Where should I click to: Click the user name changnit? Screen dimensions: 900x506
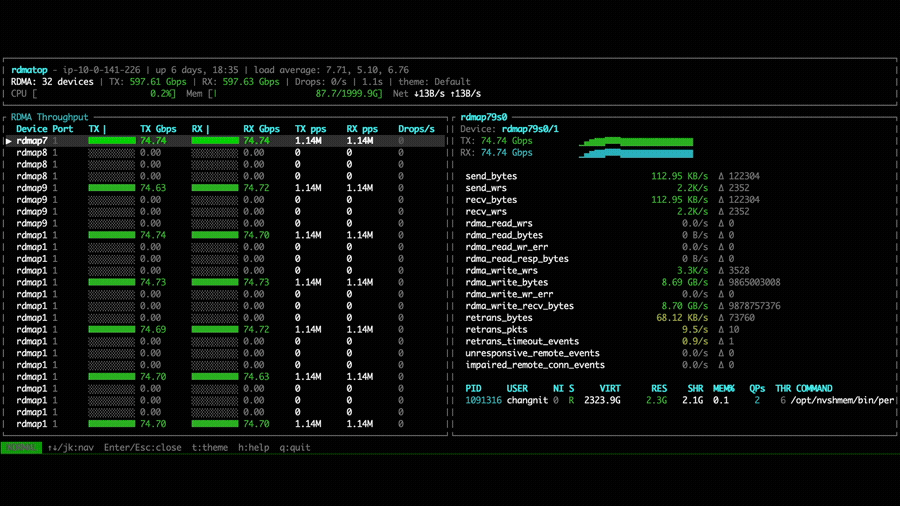coord(527,400)
